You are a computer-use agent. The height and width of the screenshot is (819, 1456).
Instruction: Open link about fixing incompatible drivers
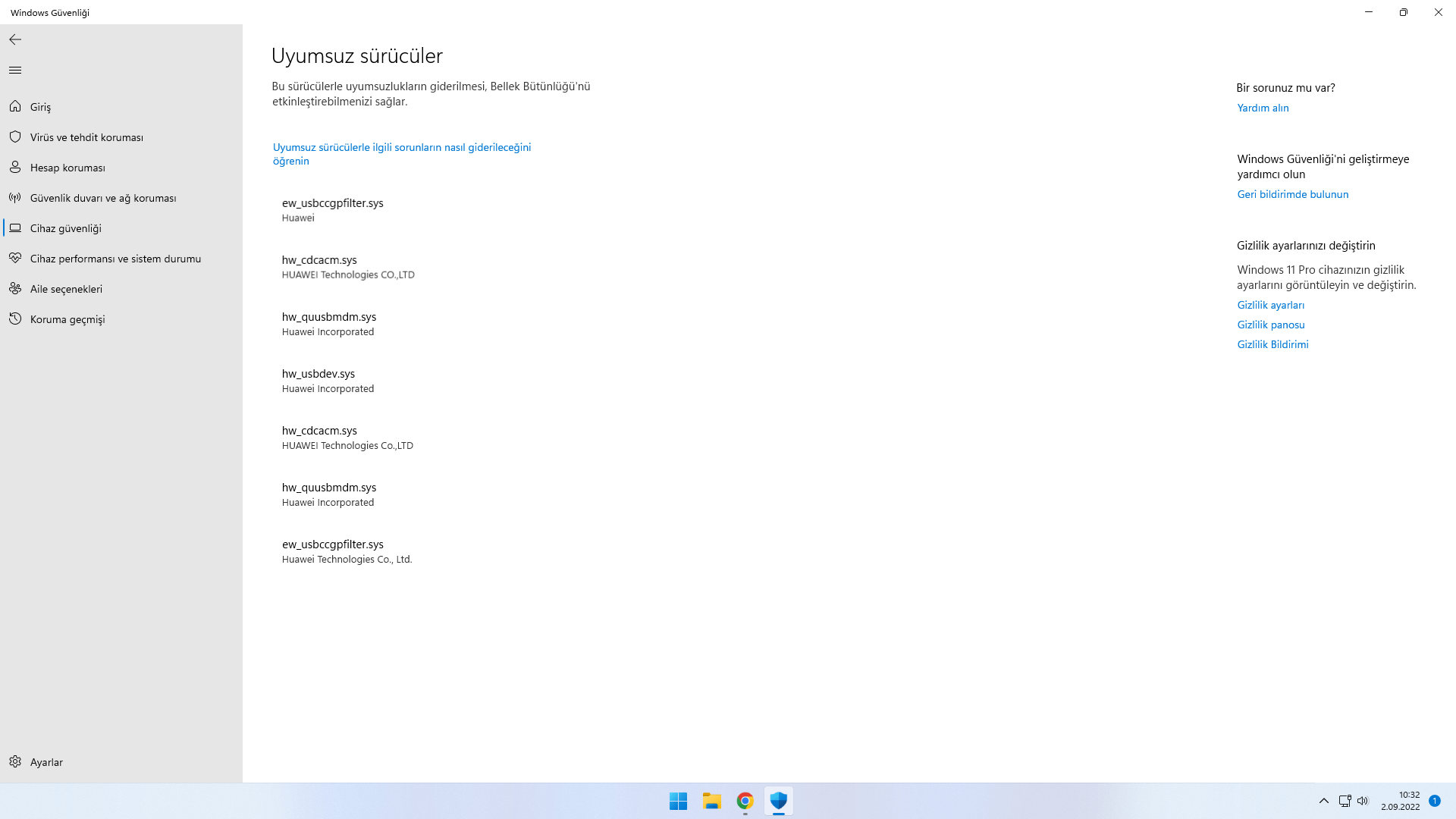[x=402, y=154]
